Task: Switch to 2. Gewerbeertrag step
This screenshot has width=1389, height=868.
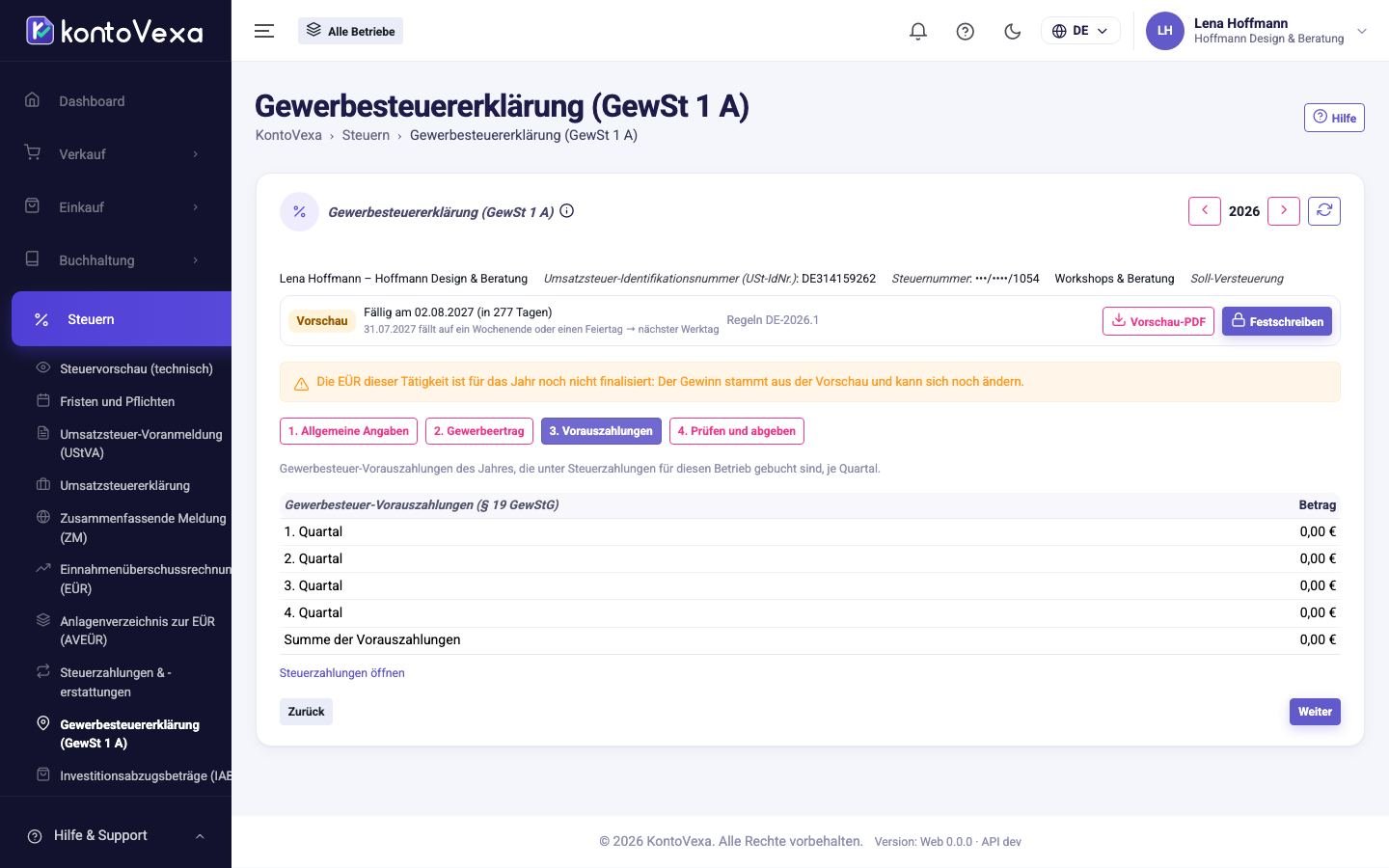Action: (479, 431)
